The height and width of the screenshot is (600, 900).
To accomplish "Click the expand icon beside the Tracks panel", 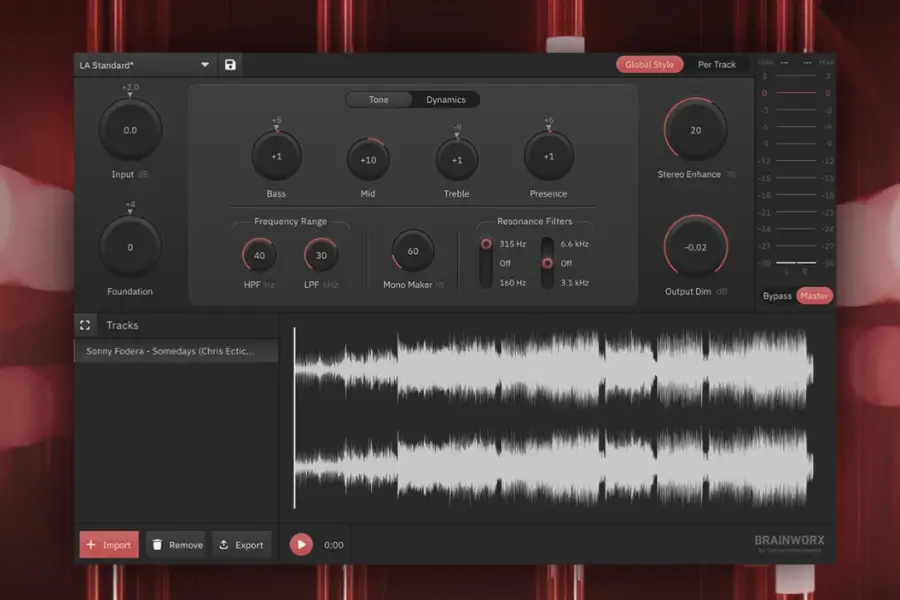I will [x=85, y=324].
